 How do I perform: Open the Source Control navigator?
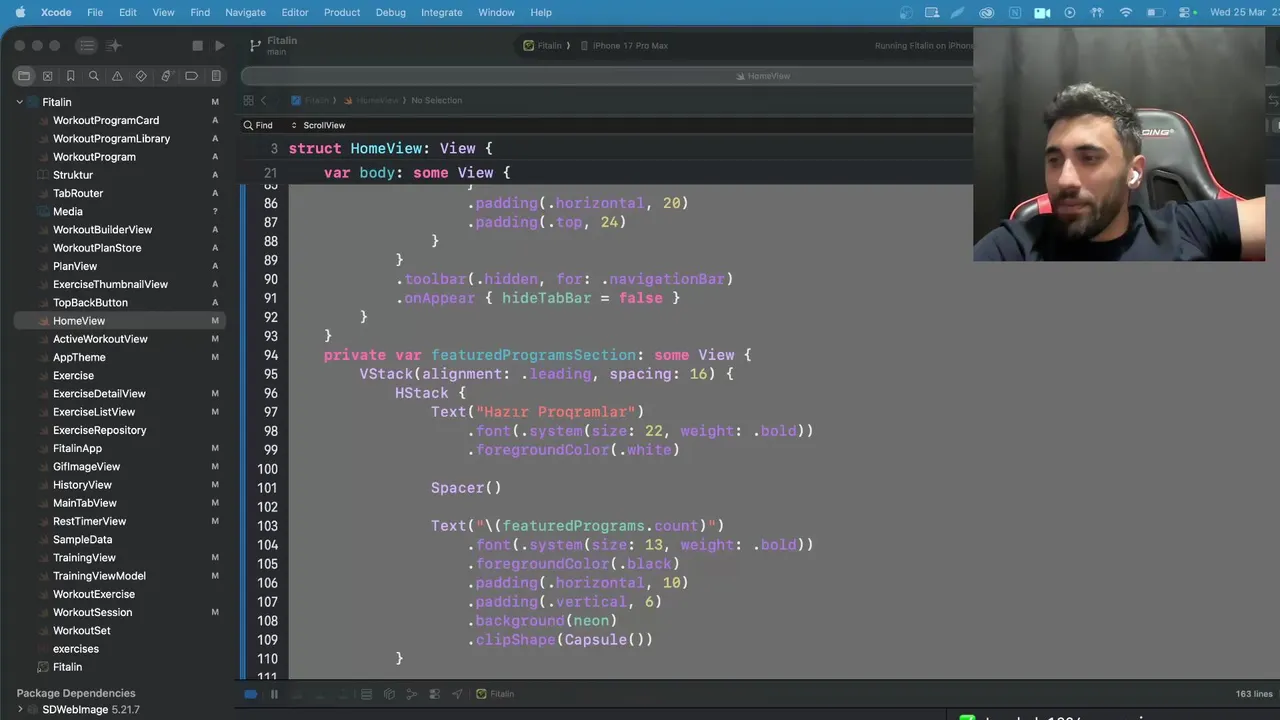[x=47, y=76]
